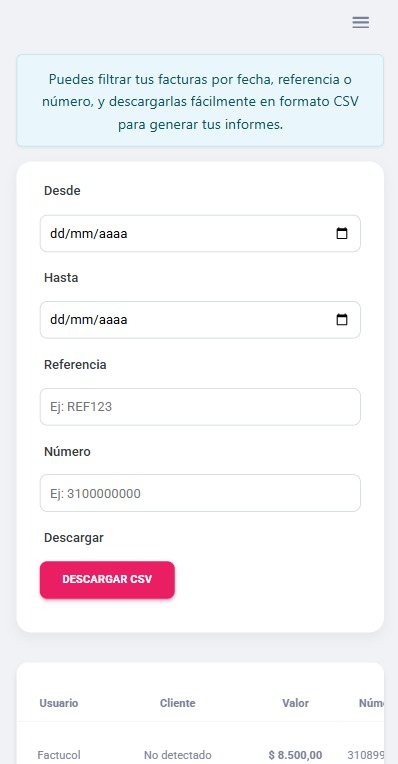Click the $ 8.500,00 value cell

point(295,755)
